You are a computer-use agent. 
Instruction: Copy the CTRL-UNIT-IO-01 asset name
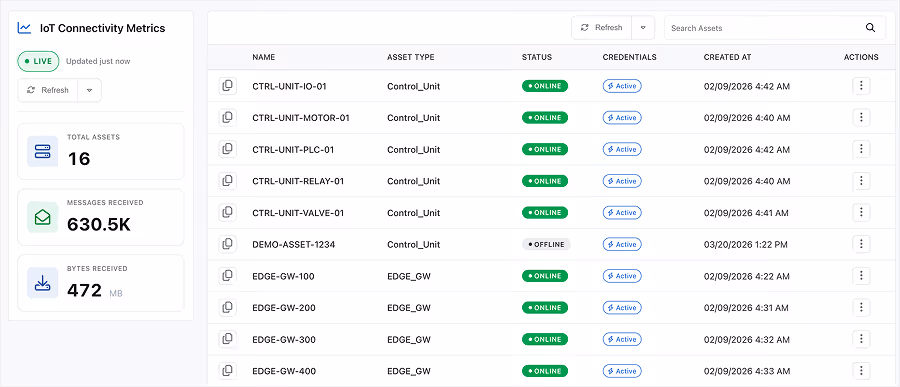point(228,86)
